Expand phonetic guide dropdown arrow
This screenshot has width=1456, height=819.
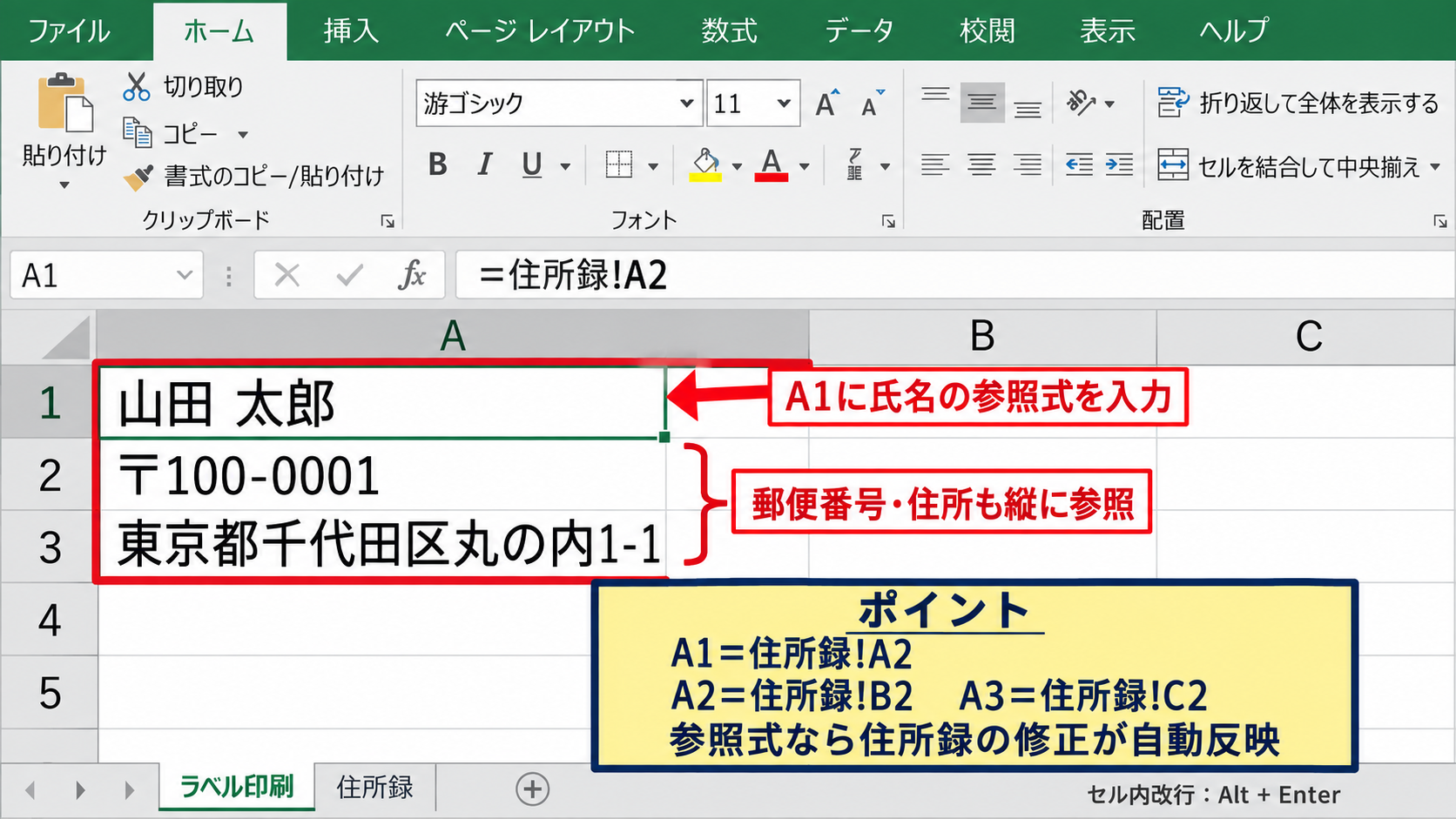(x=885, y=166)
